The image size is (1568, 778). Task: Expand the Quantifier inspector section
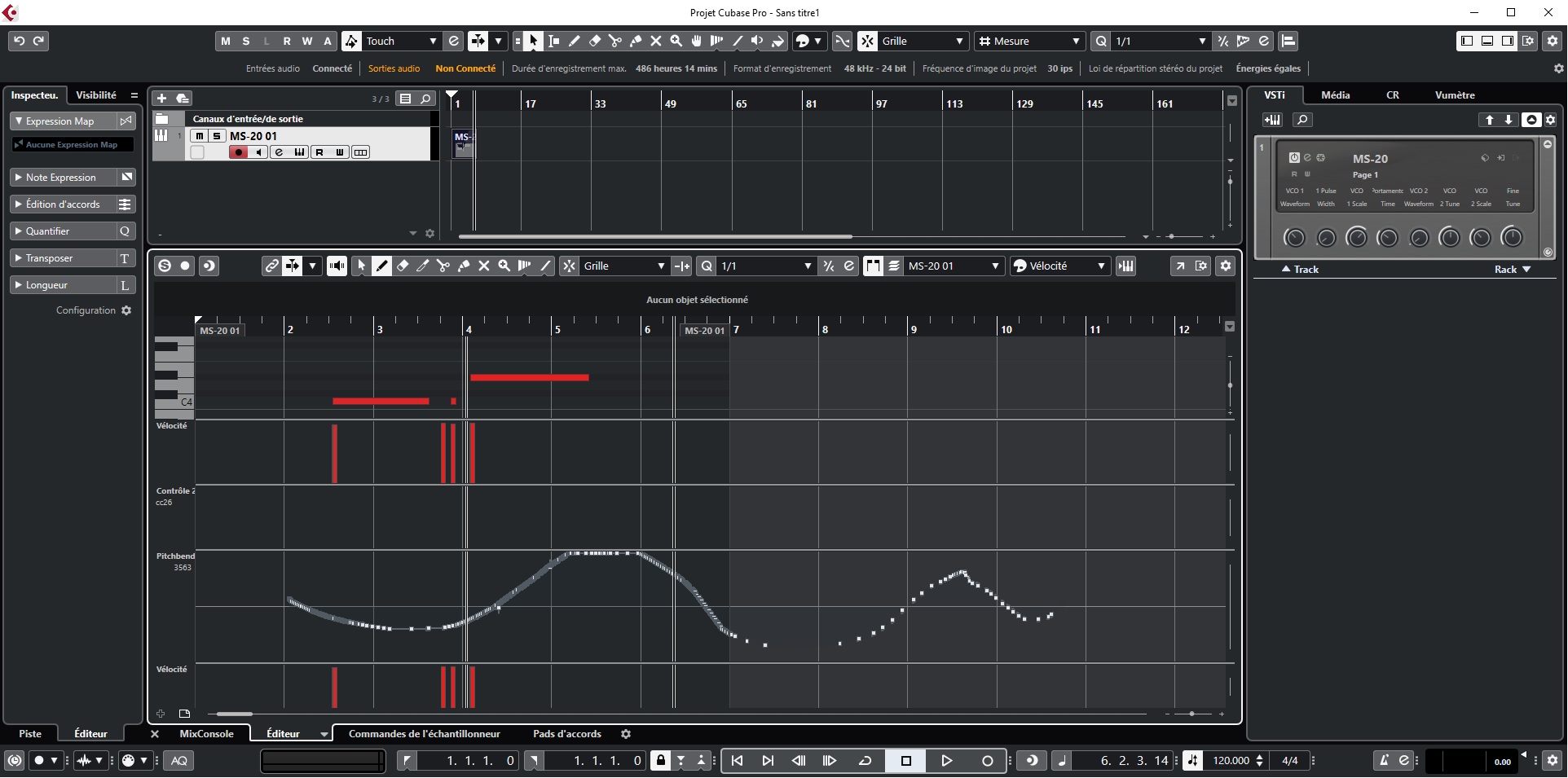tap(64, 231)
